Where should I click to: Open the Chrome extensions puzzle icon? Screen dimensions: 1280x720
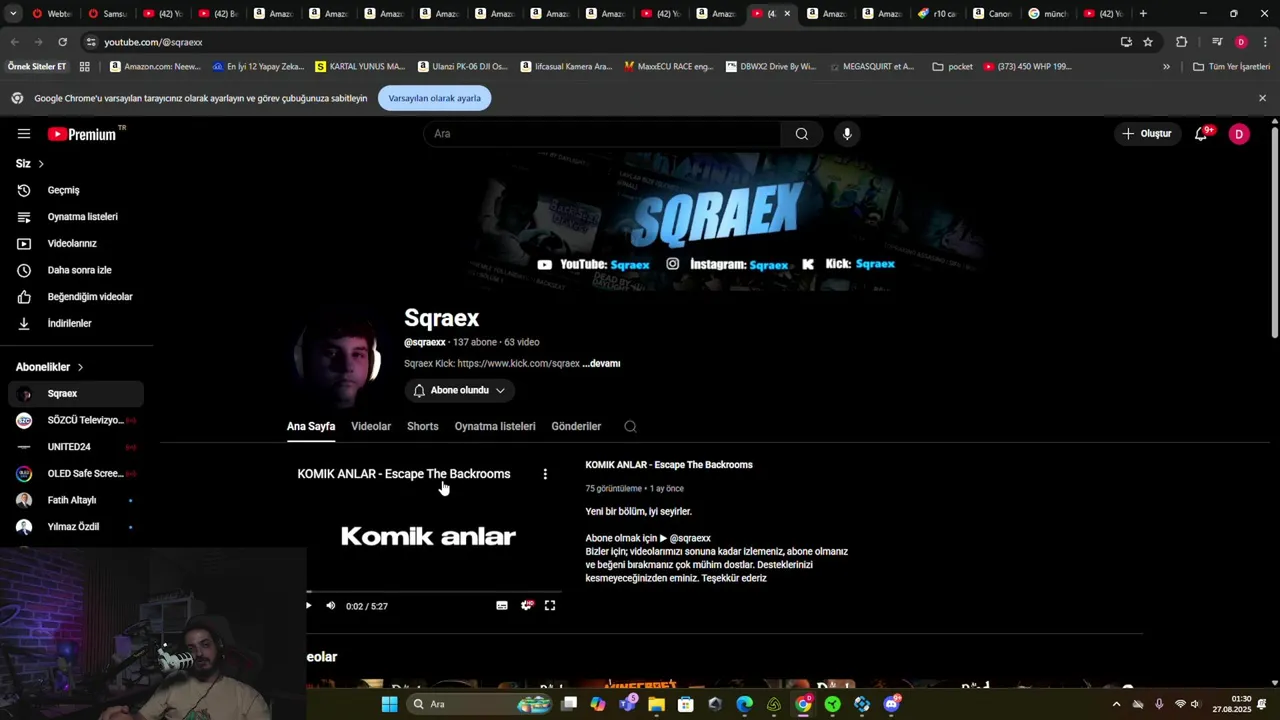pos(1181,42)
